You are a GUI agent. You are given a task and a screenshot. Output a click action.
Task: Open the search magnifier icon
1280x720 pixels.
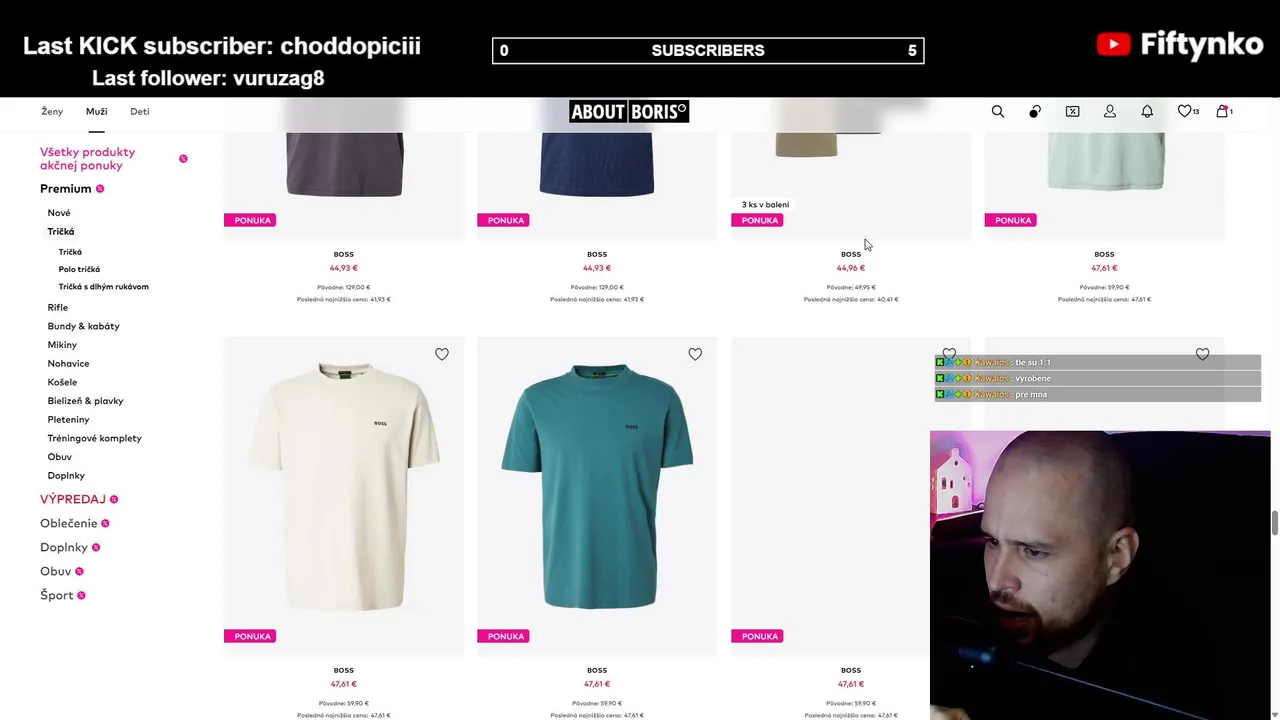997,112
